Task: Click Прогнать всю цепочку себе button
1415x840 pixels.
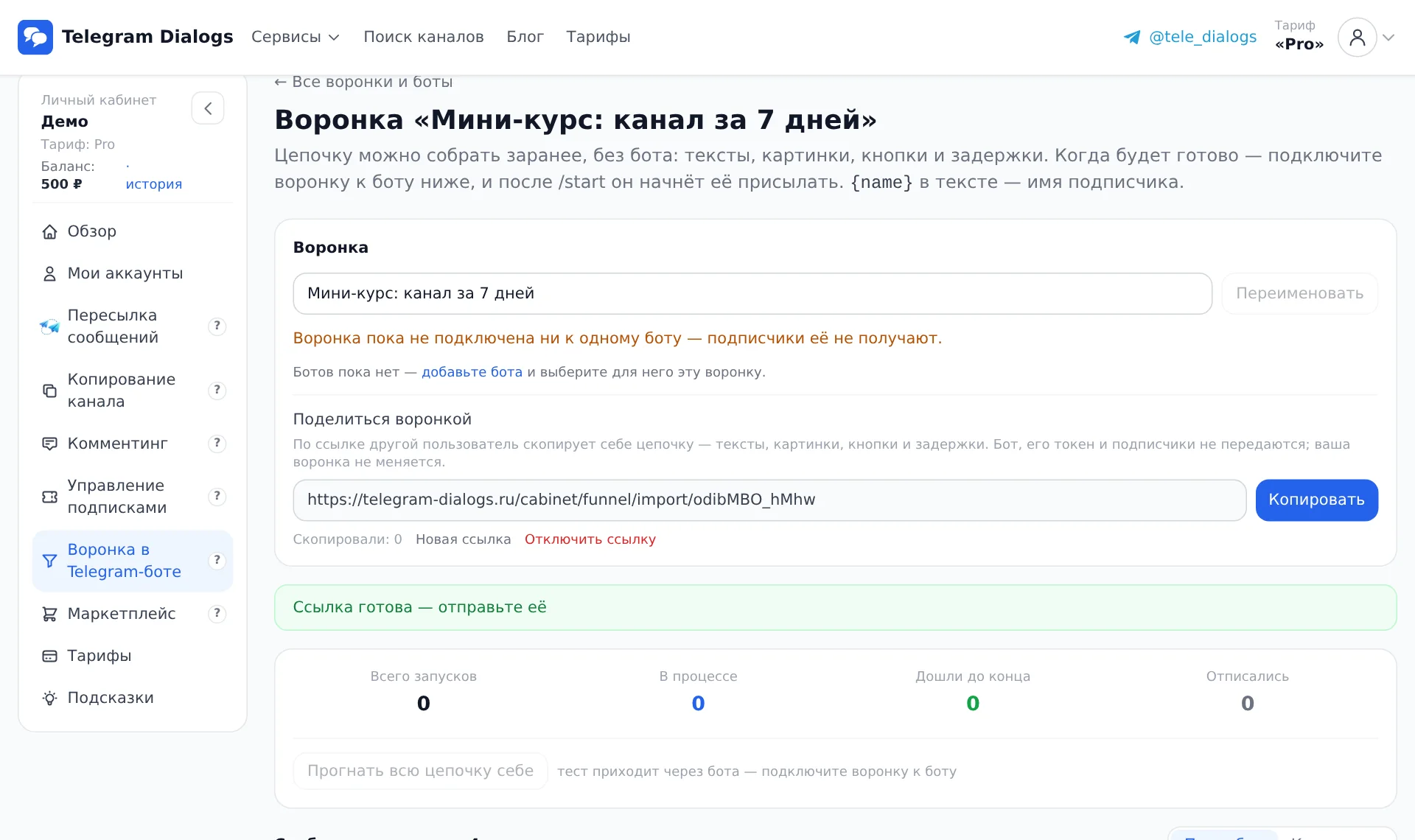Action: click(420, 771)
